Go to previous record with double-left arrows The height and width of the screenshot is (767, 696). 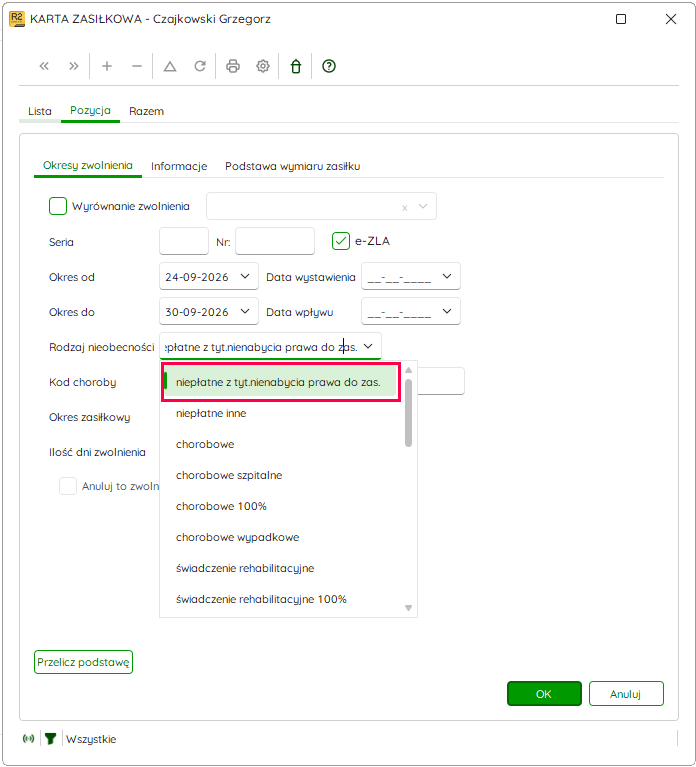click(44, 66)
